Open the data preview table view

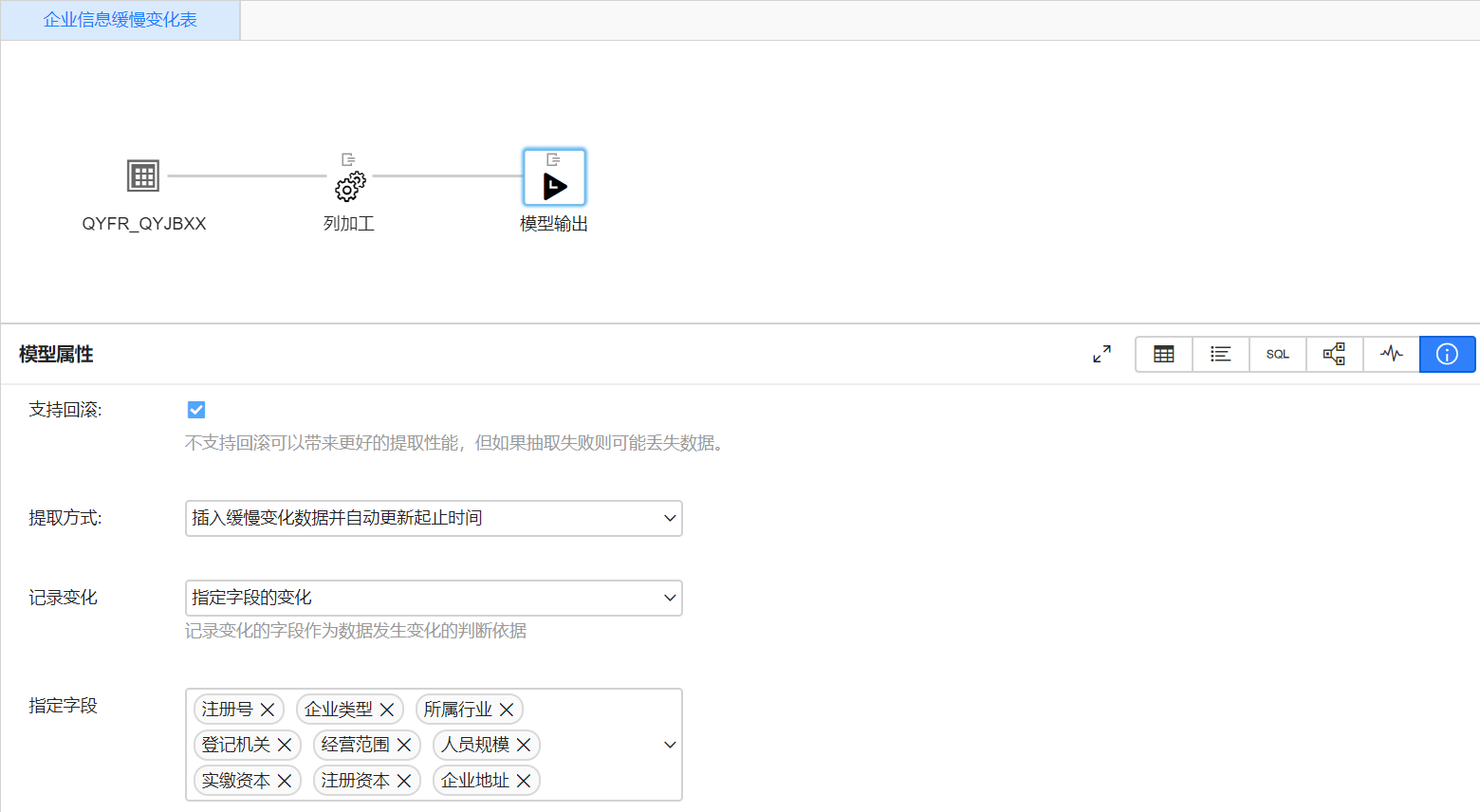click(x=1163, y=354)
